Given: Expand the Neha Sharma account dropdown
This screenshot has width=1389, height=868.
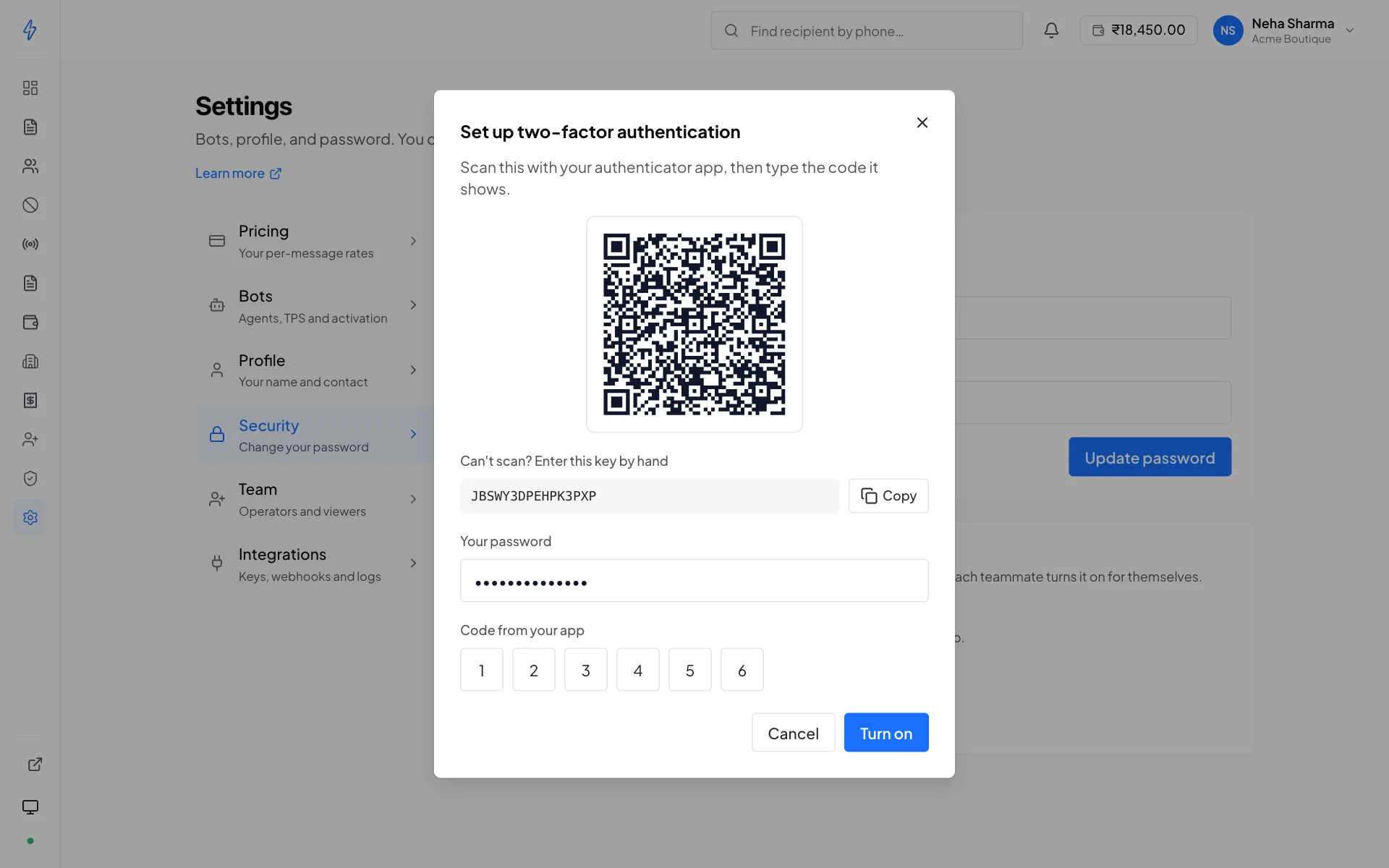Looking at the screenshot, I should [x=1349, y=30].
